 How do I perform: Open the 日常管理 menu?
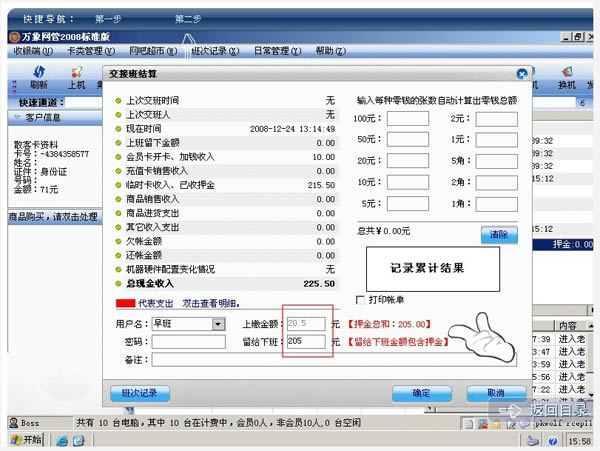point(277,51)
